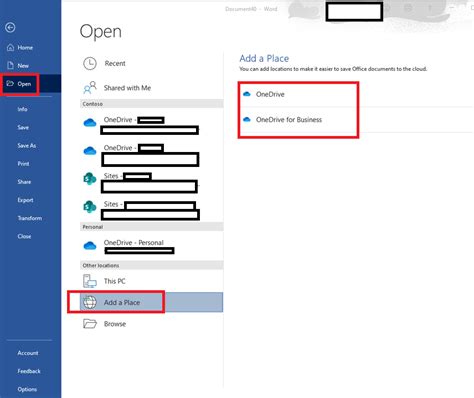Open Shared with Me people icon
The height and width of the screenshot is (398, 474).
click(90, 88)
